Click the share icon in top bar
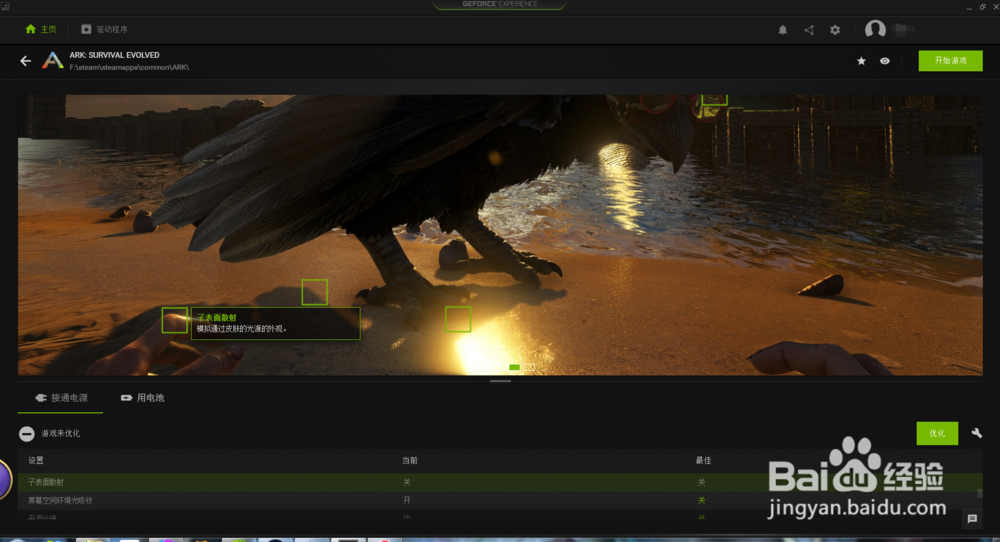Image resolution: width=1000 pixels, height=542 pixels. pos(809,30)
